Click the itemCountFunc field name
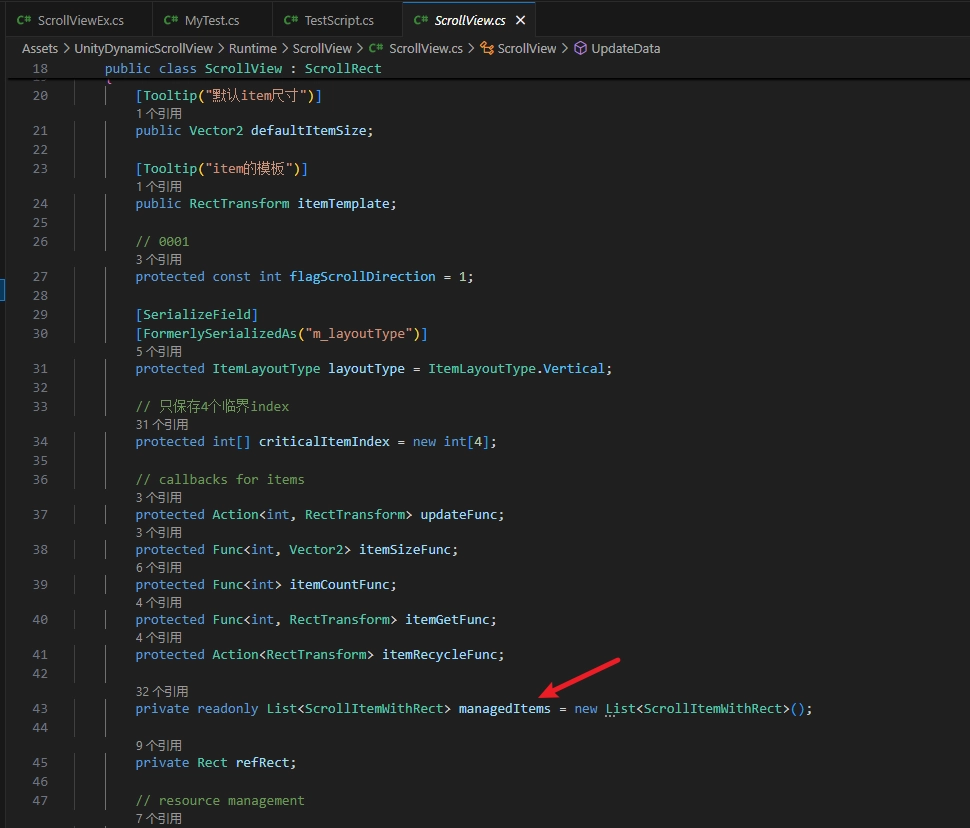This screenshot has height=828, width=970. click(x=340, y=585)
